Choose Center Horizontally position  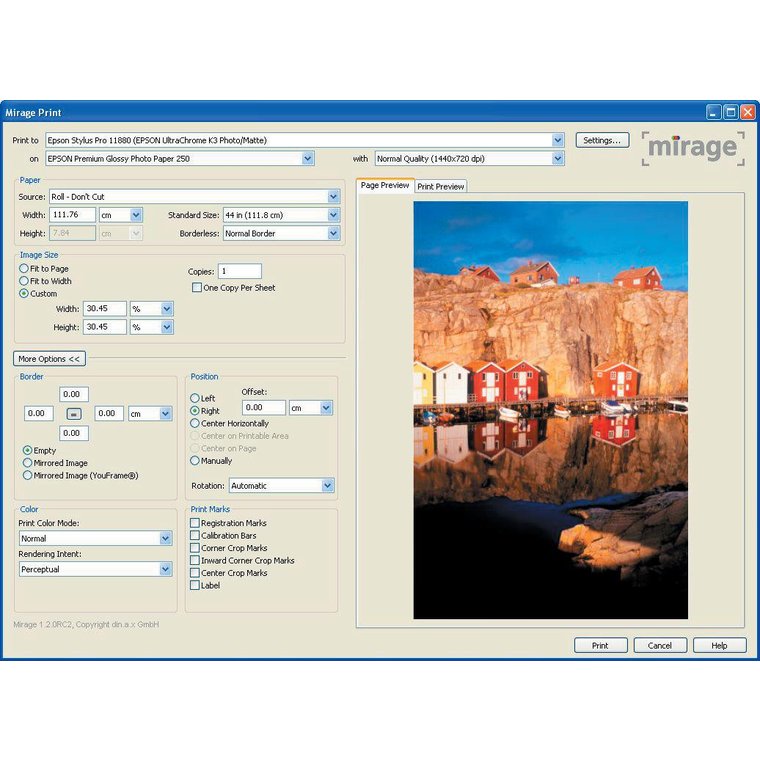[195, 424]
